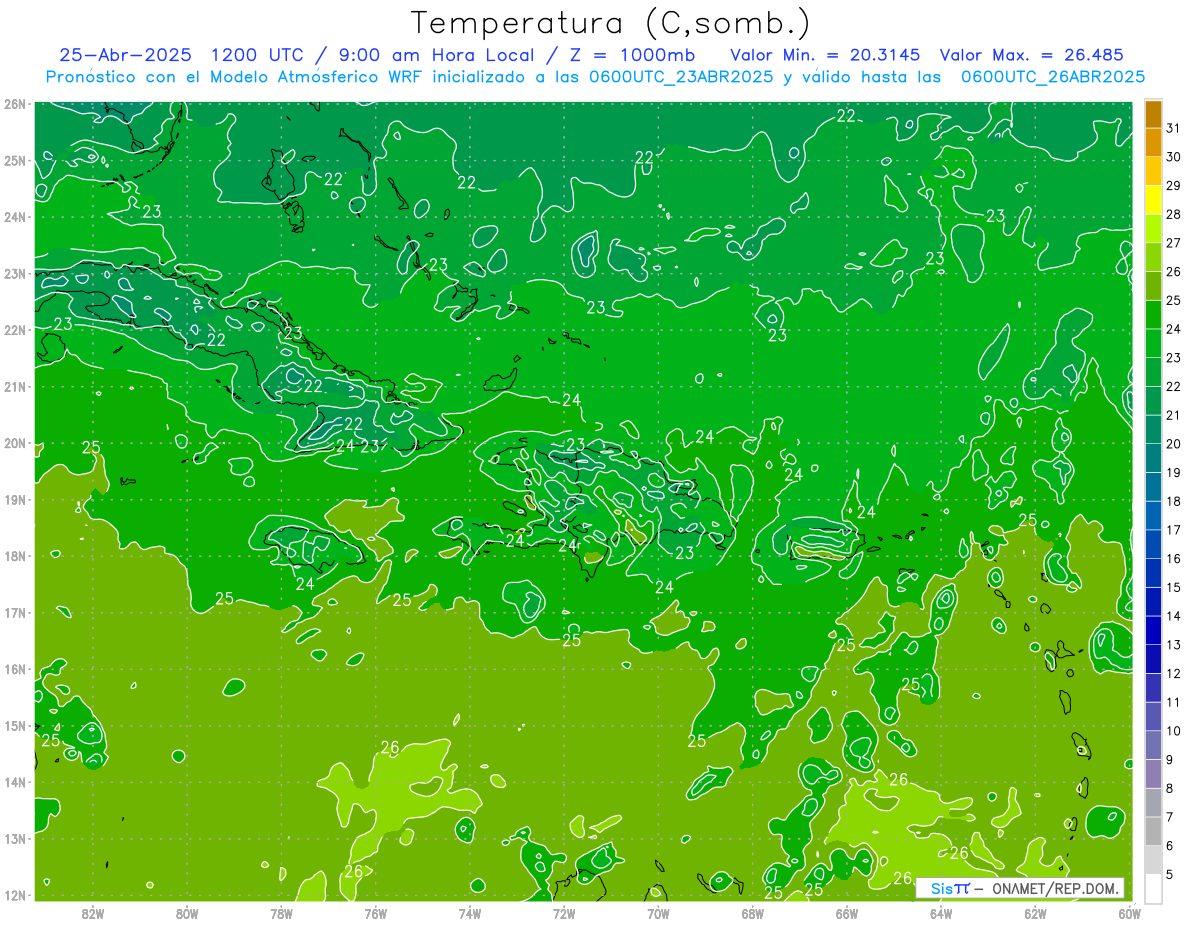This screenshot has height=927, width=1200.
Task: Click the '76W' longitude label
Action: point(375,913)
